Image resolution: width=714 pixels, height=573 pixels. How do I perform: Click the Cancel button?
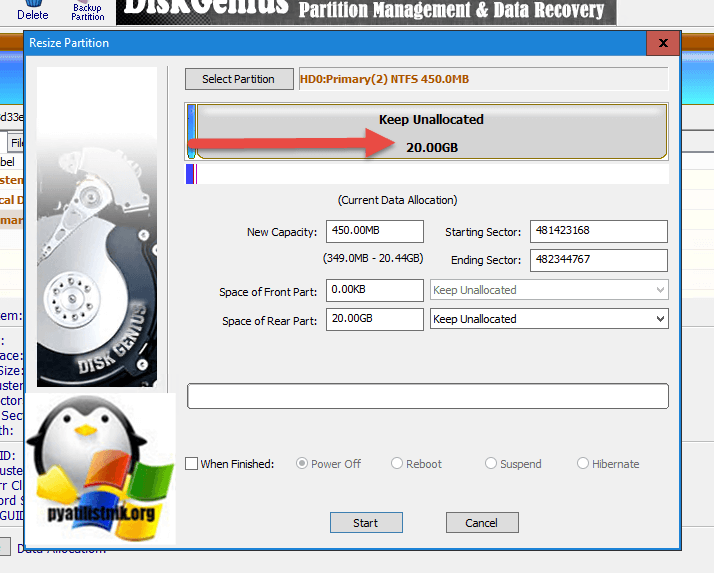click(482, 523)
